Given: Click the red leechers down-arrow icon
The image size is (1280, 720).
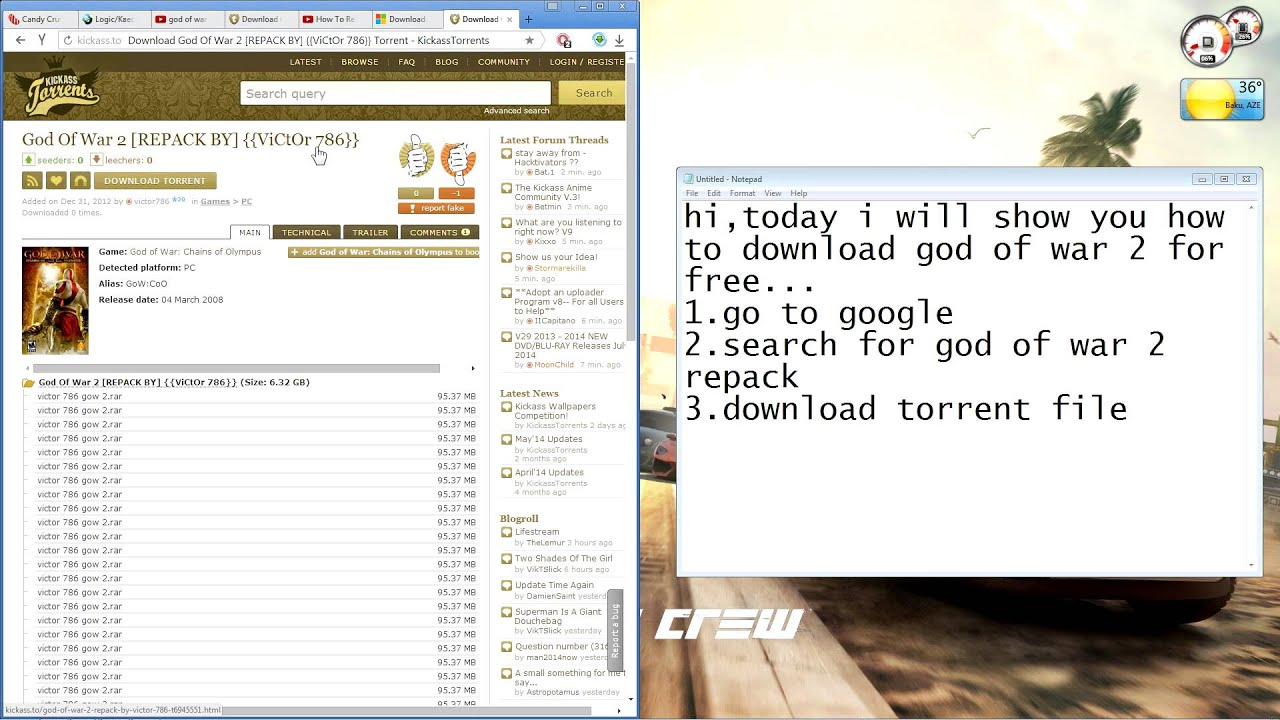Looking at the screenshot, I should (96, 160).
